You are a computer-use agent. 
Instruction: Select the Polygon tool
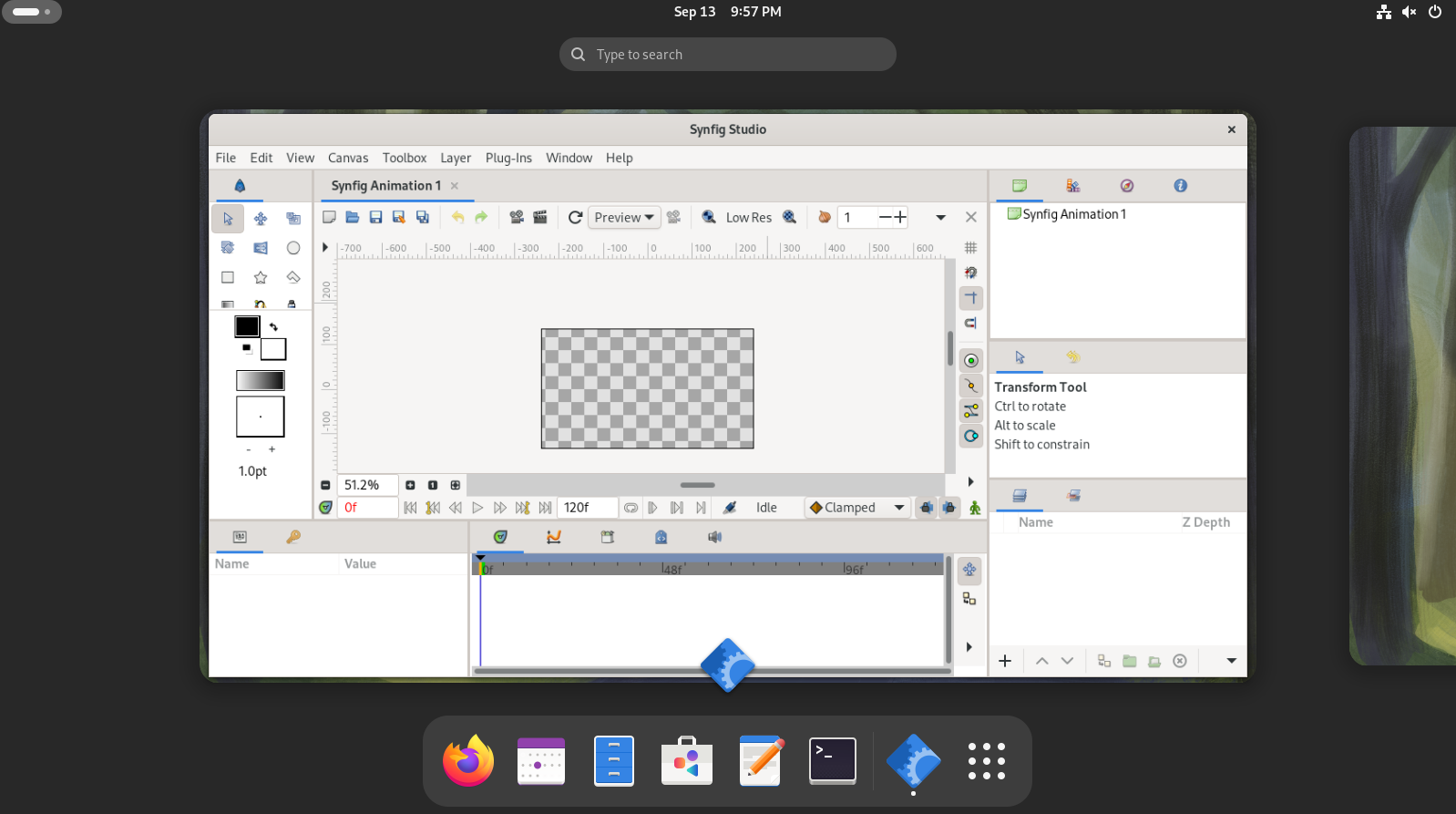(293, 277)
